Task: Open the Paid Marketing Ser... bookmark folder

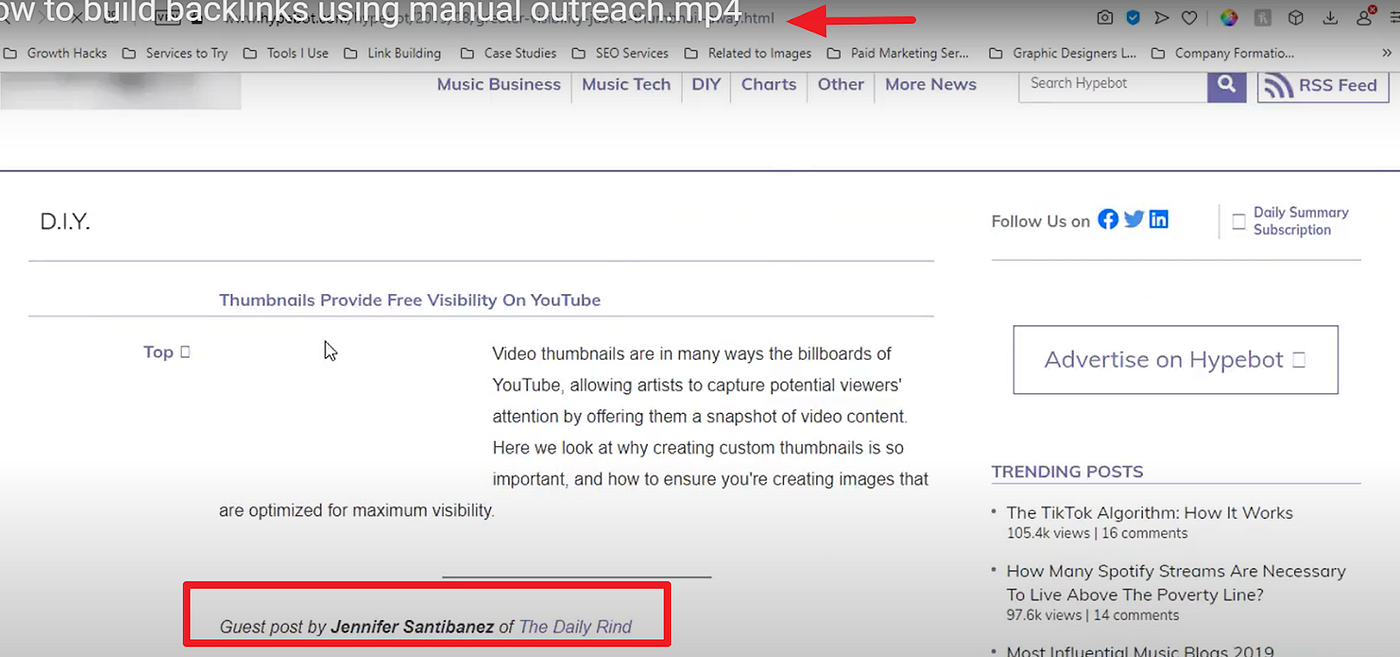Action: [898, 53]
